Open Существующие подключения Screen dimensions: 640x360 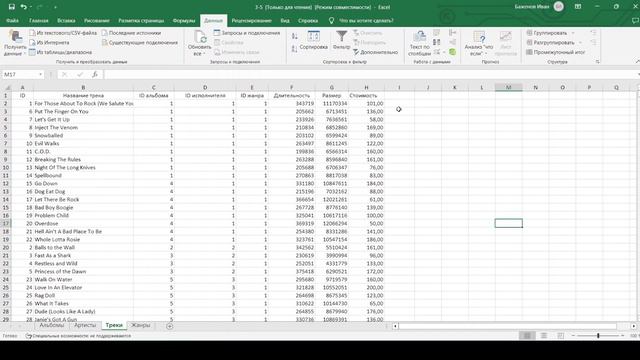(140, 42)
